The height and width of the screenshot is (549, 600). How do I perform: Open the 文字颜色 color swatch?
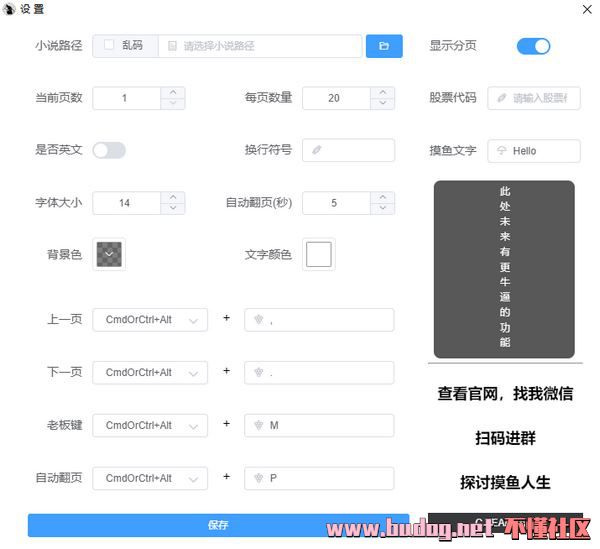pyautogui.click(x=319, y=254)
